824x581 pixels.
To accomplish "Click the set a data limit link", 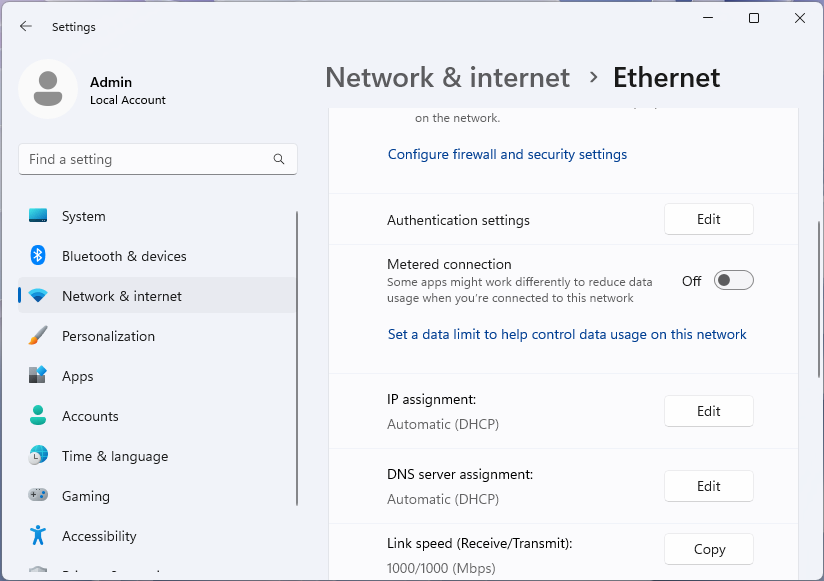I will (567, 334).
